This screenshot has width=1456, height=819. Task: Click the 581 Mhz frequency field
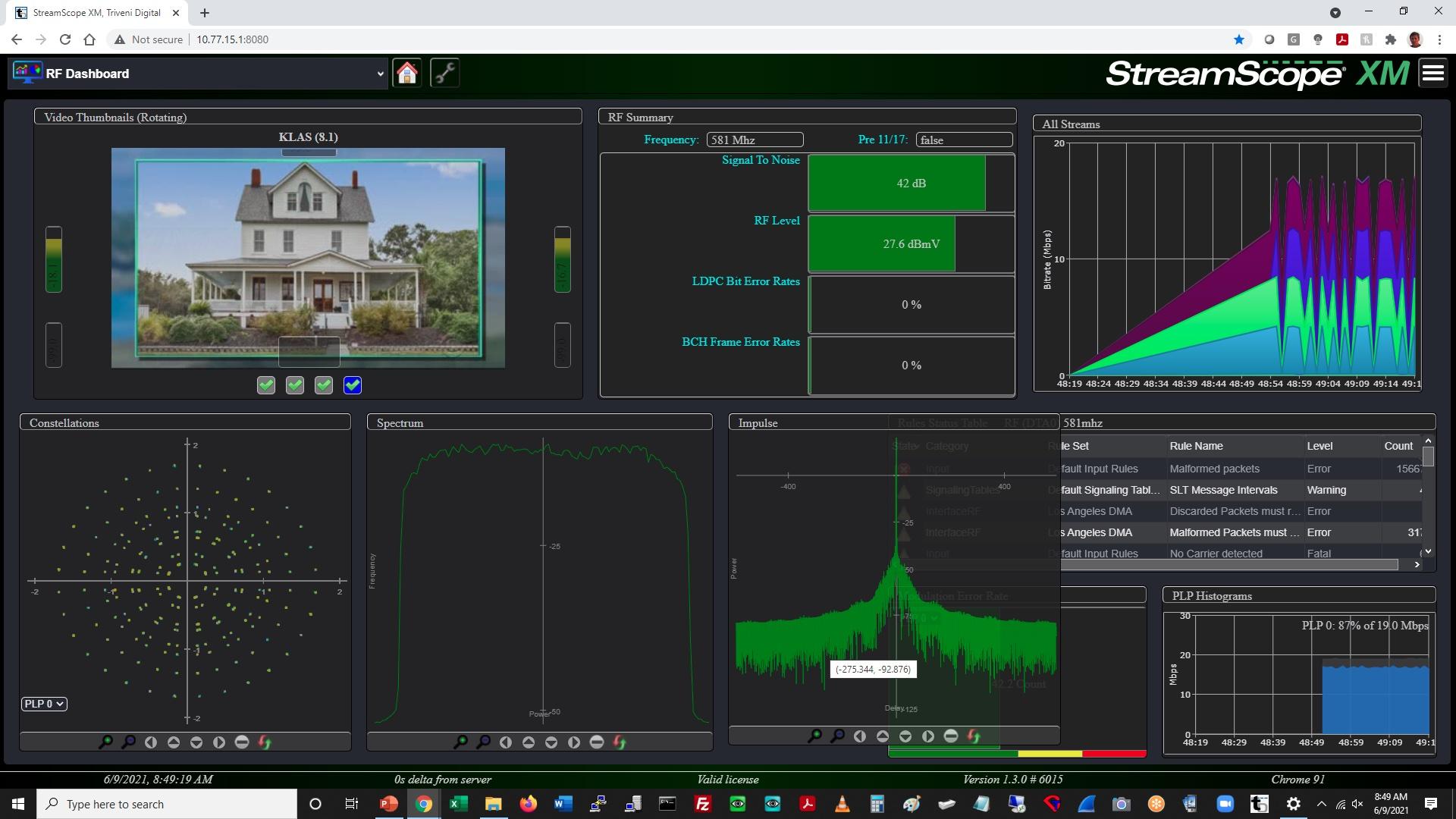pos(755,140)
